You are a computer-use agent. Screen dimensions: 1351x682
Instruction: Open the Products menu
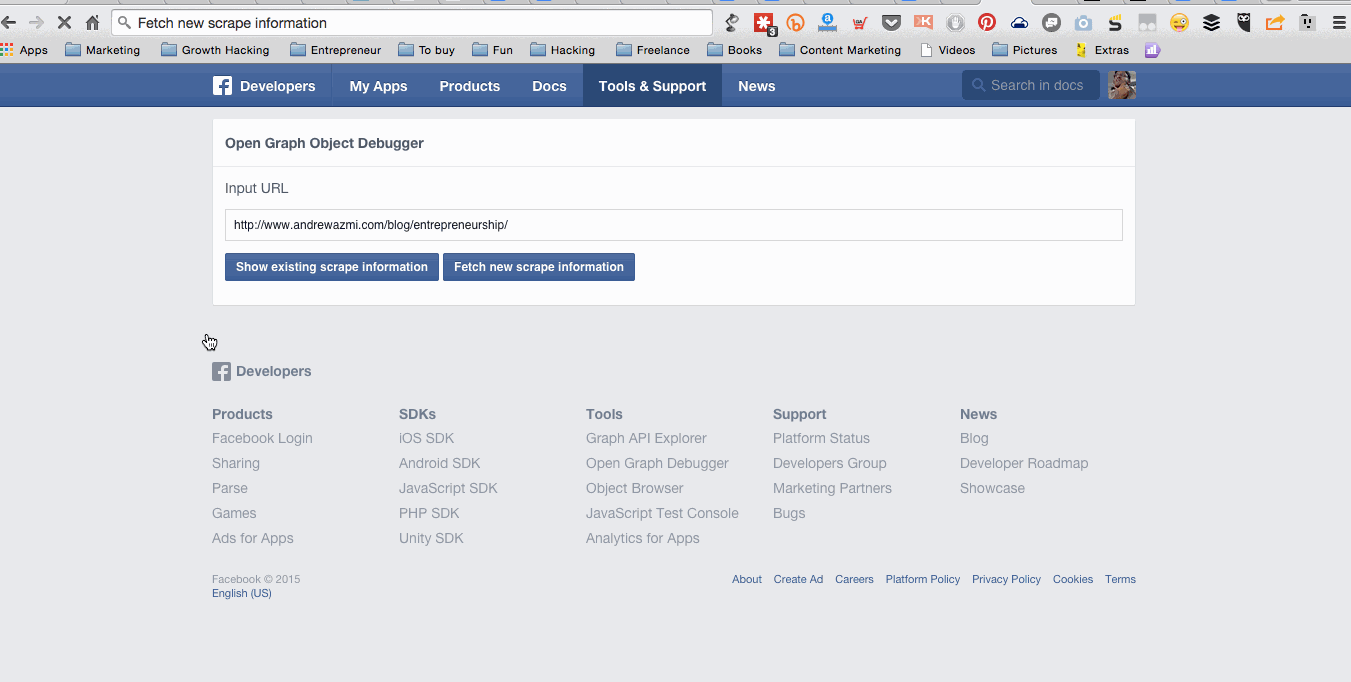click(469, 86)
